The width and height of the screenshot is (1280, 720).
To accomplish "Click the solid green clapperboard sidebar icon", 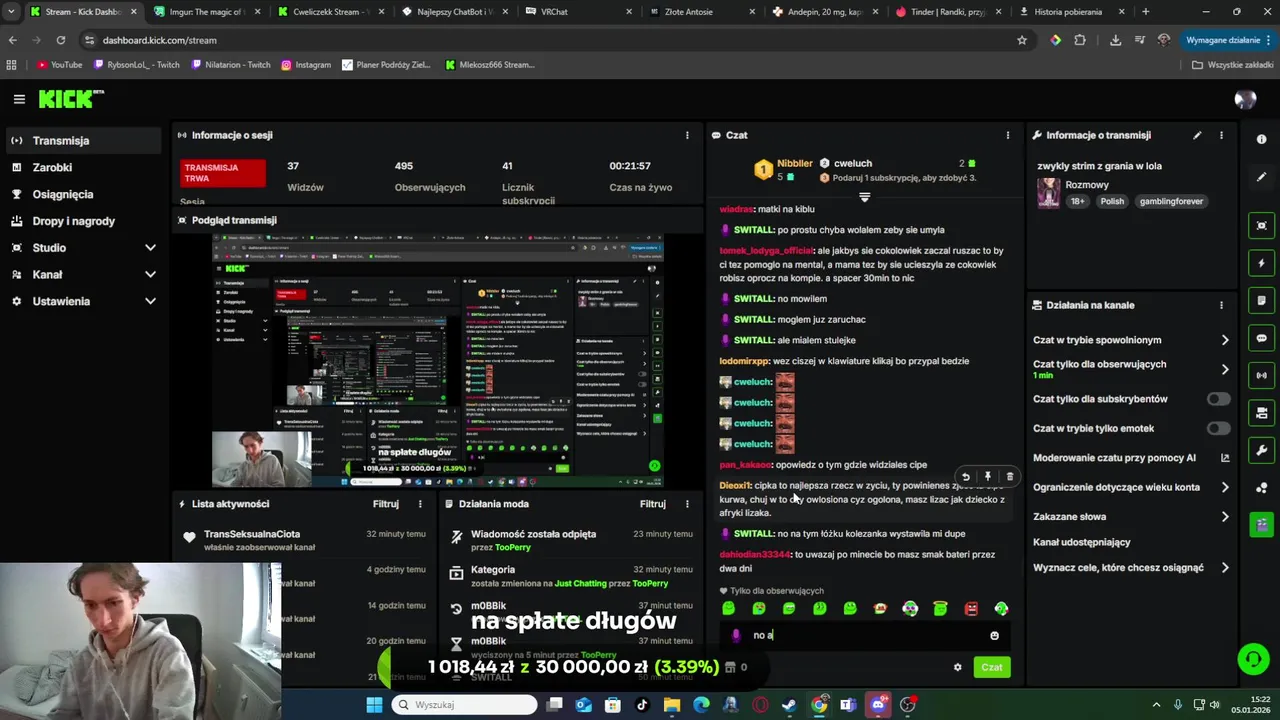I will pyautogui.click(x=1261, y=524).
